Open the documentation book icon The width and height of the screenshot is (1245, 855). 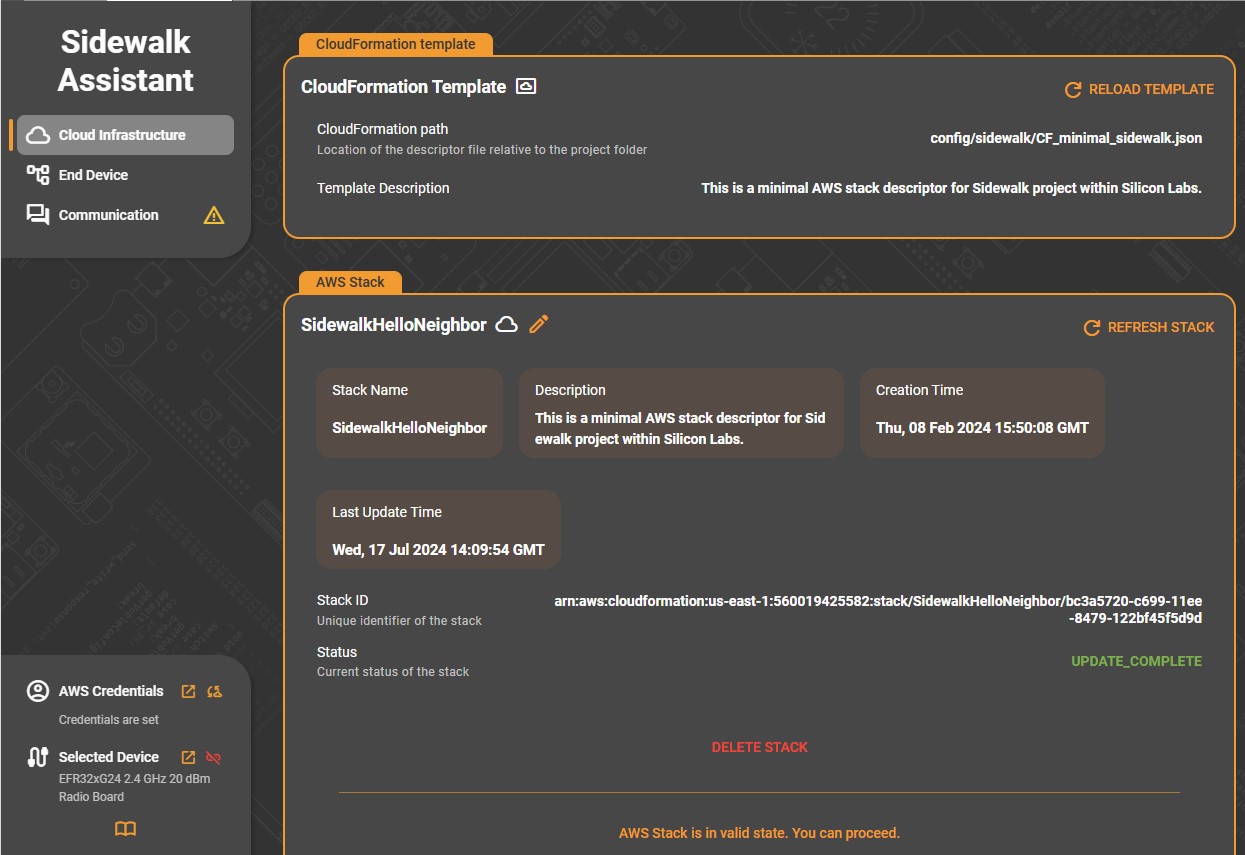pyautogui.click(x=125, y=829)
